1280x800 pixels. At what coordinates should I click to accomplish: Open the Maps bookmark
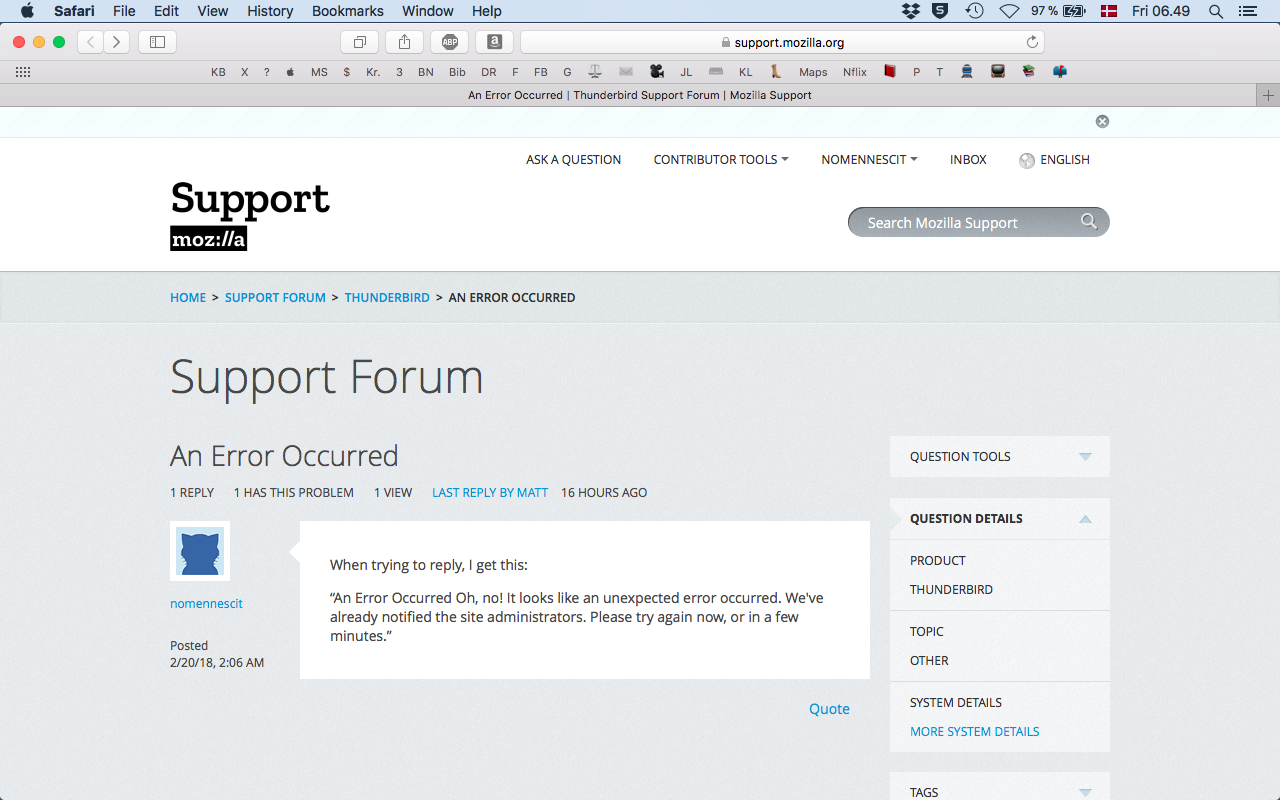pyautogui.click(x=813, y=72)
